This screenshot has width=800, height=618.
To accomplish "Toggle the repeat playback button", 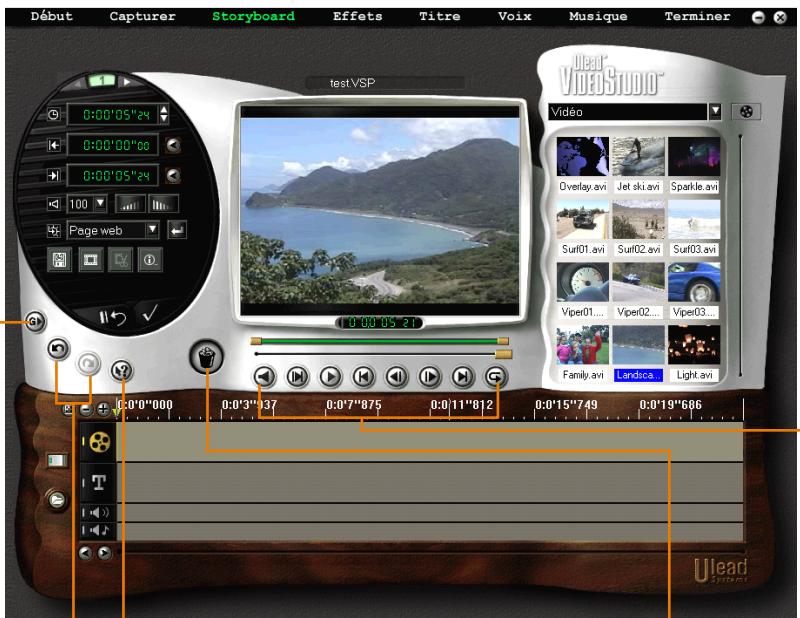I will click(495, 377).
